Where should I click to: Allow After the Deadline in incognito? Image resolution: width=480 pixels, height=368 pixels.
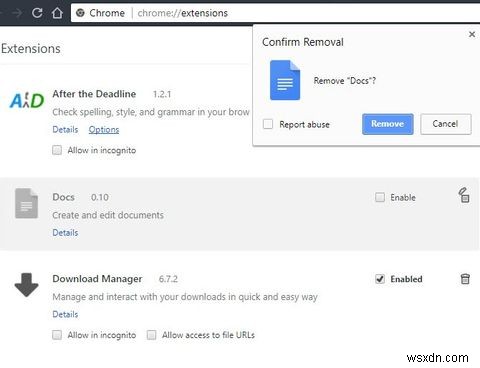point(57,150)
